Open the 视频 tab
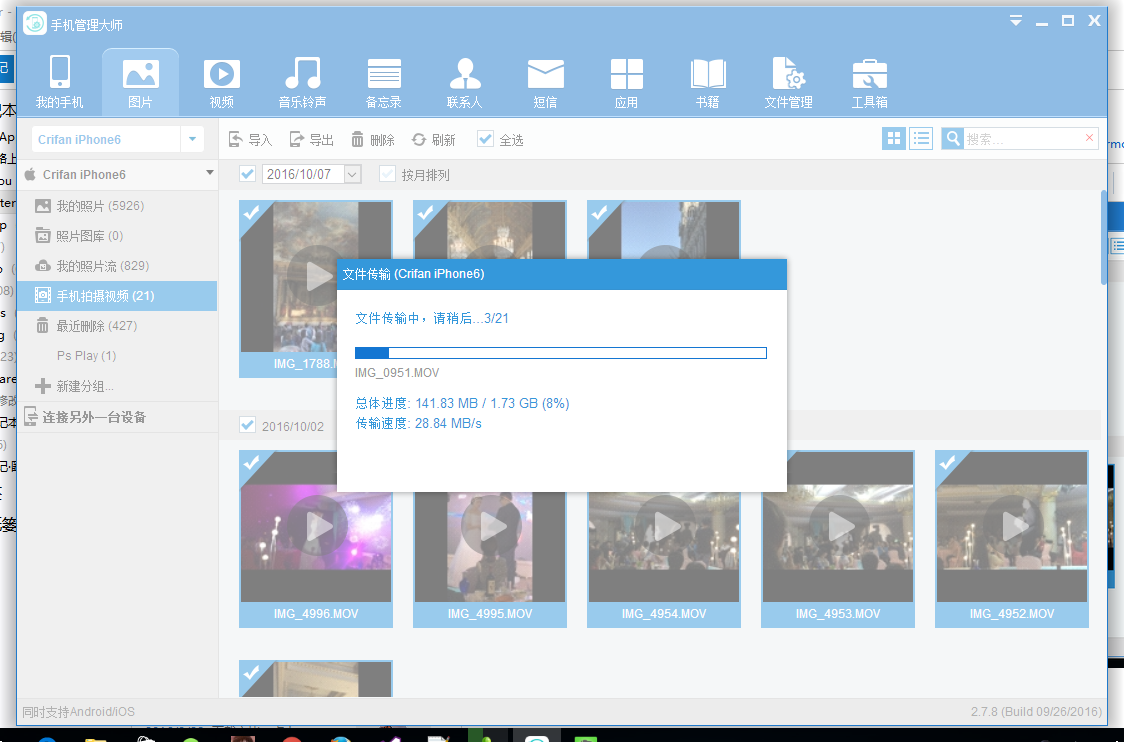Image resolution: width=1124 pixels, height=742 pixels. 222,82
